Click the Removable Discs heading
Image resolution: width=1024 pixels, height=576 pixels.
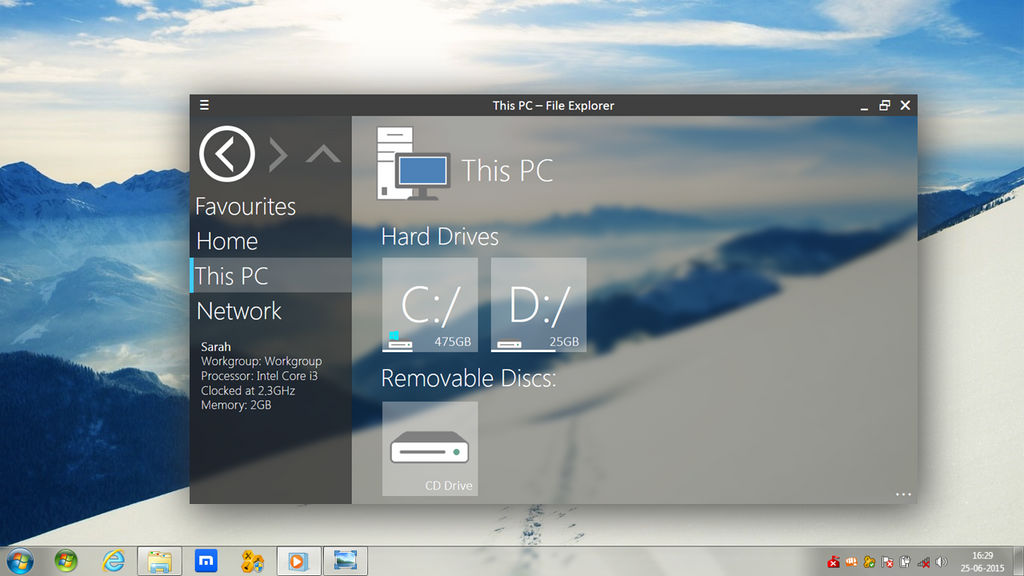[x=468, y=378]
